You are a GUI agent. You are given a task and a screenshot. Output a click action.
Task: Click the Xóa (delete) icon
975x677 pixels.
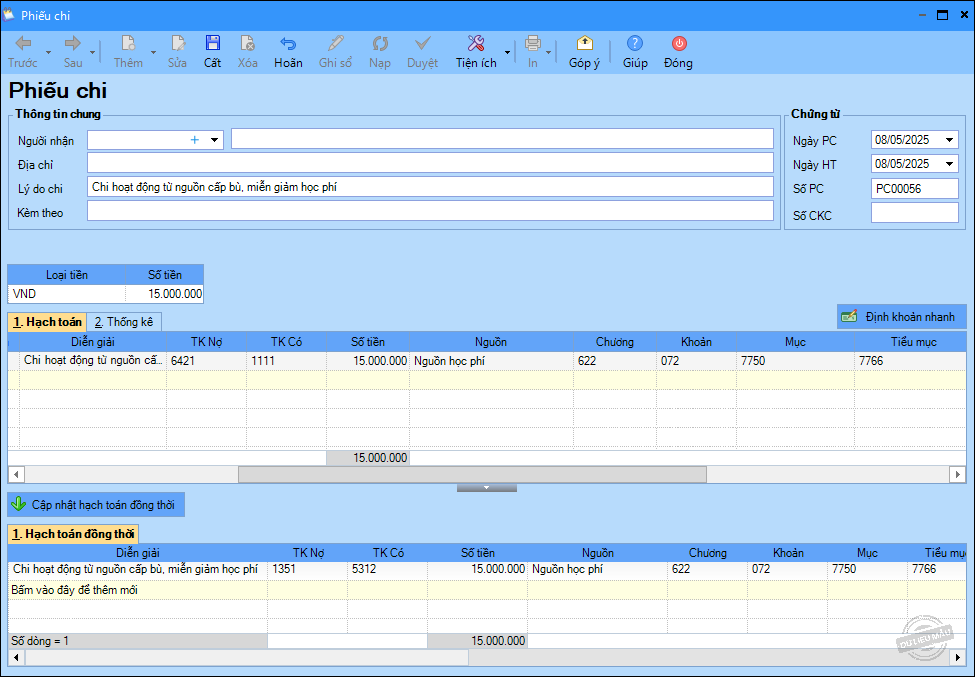(247, 44)
